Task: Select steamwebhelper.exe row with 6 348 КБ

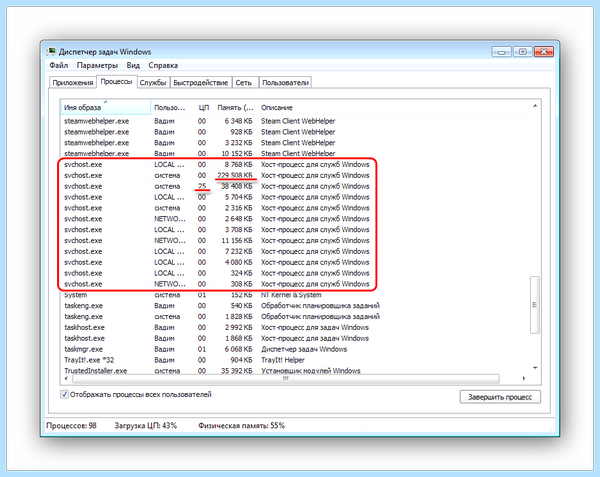Action: pyautogui.click(x=295, y=121)
